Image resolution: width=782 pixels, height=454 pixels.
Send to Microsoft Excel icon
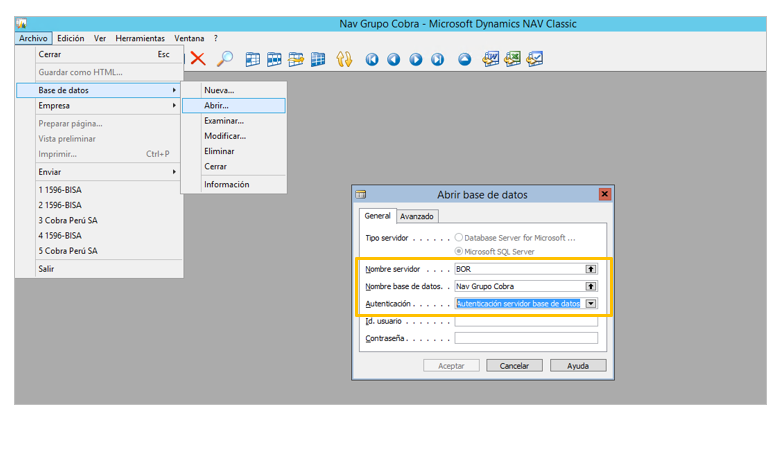point(512,59)
